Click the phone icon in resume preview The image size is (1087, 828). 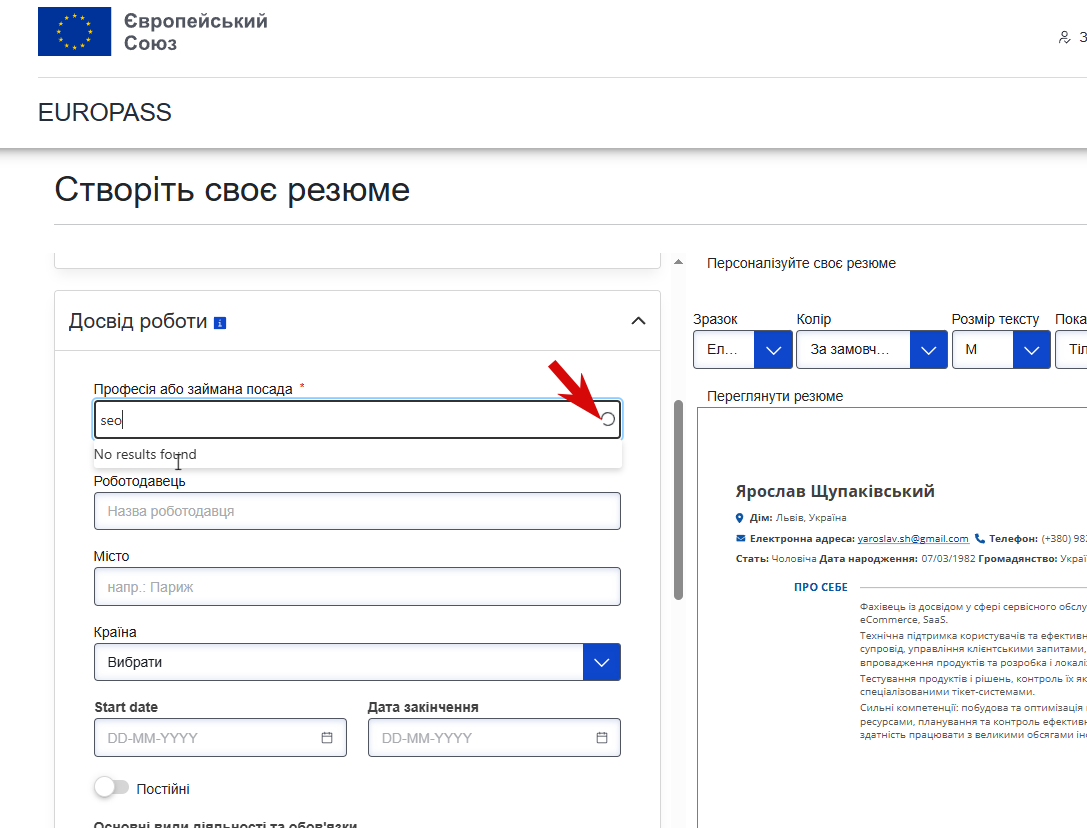pyautogui.click(x=980, y=538)
